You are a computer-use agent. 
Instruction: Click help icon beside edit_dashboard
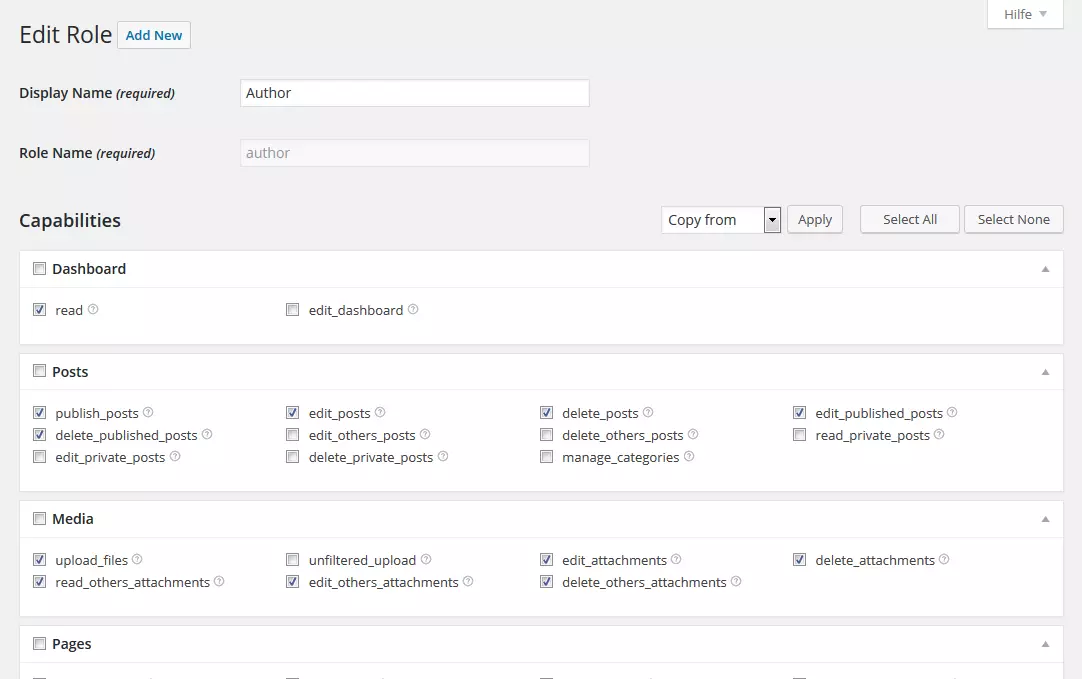pos(413,310)
